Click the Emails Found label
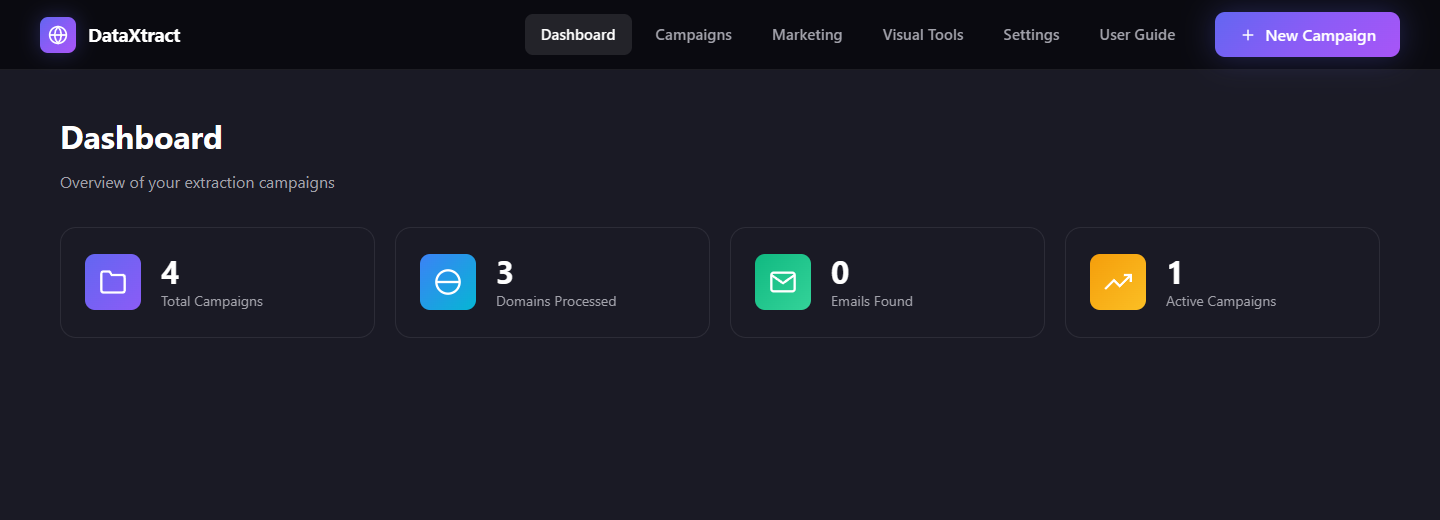This screenshot has height=520, width=1440. click(872, 301)
